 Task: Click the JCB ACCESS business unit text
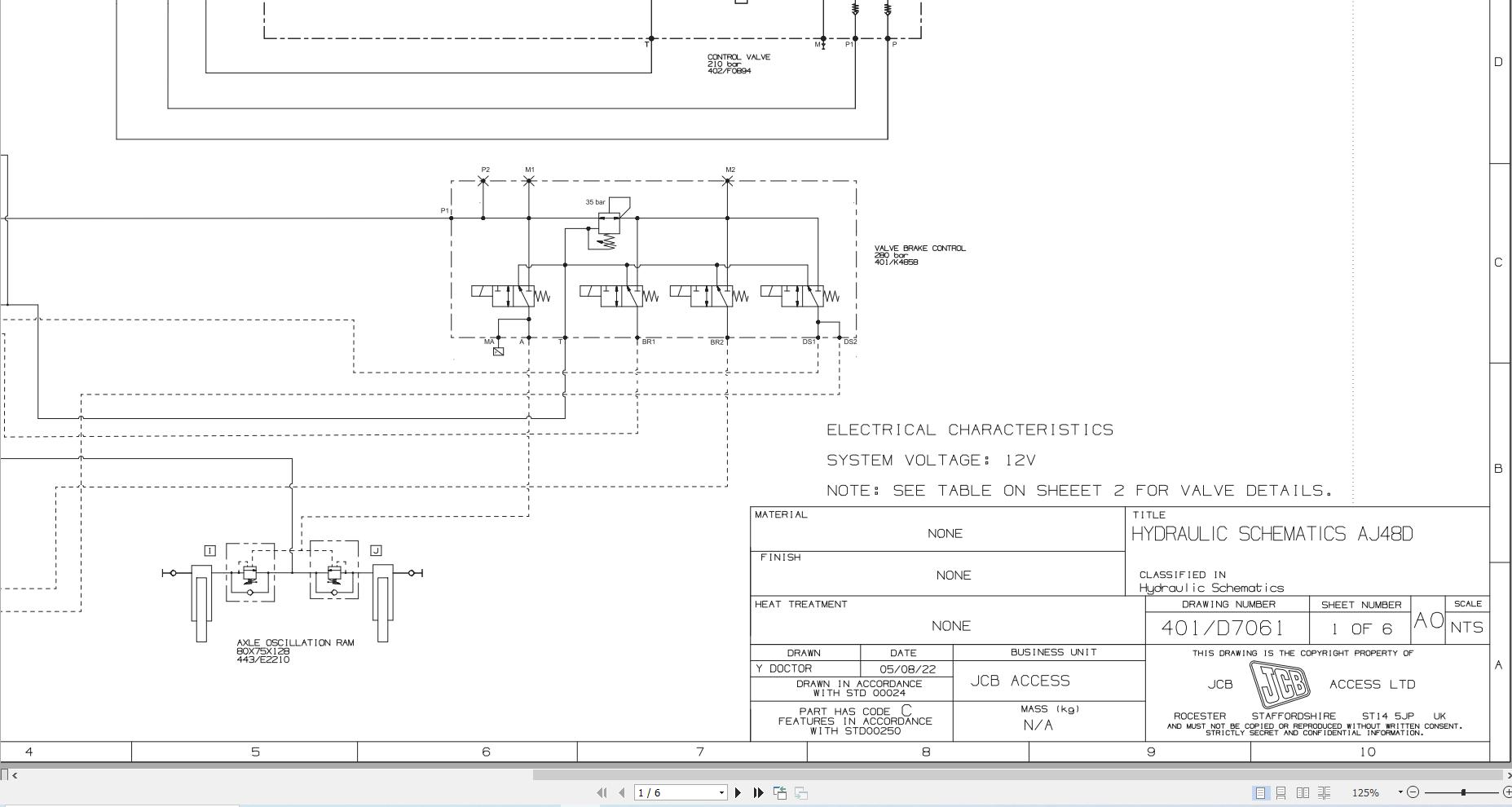tap(1020, 681)
